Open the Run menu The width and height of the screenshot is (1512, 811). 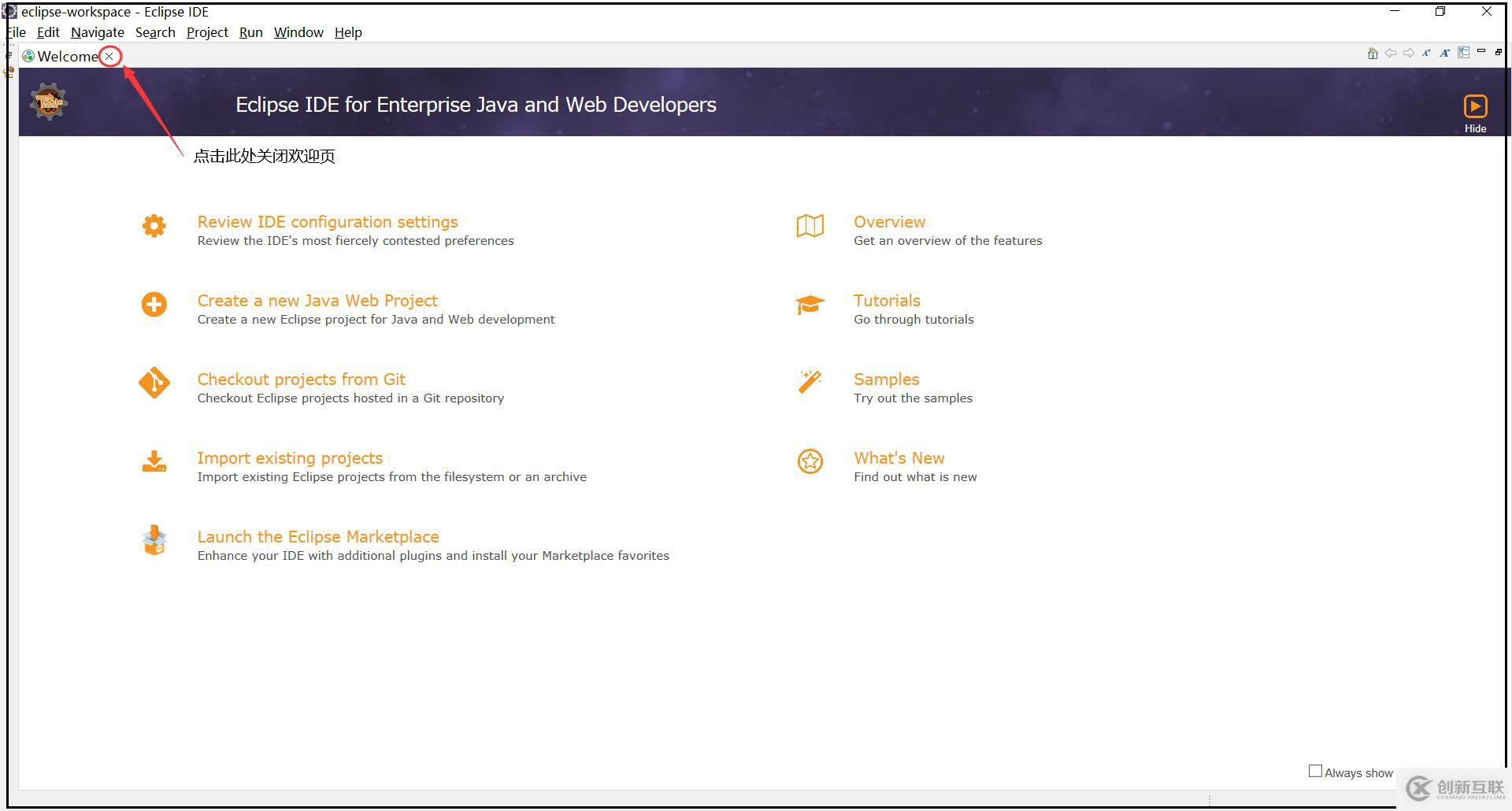251,32
